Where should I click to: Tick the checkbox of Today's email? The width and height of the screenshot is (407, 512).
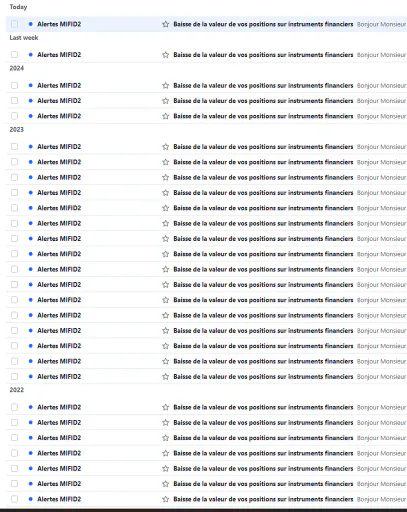tap(14, 24)
